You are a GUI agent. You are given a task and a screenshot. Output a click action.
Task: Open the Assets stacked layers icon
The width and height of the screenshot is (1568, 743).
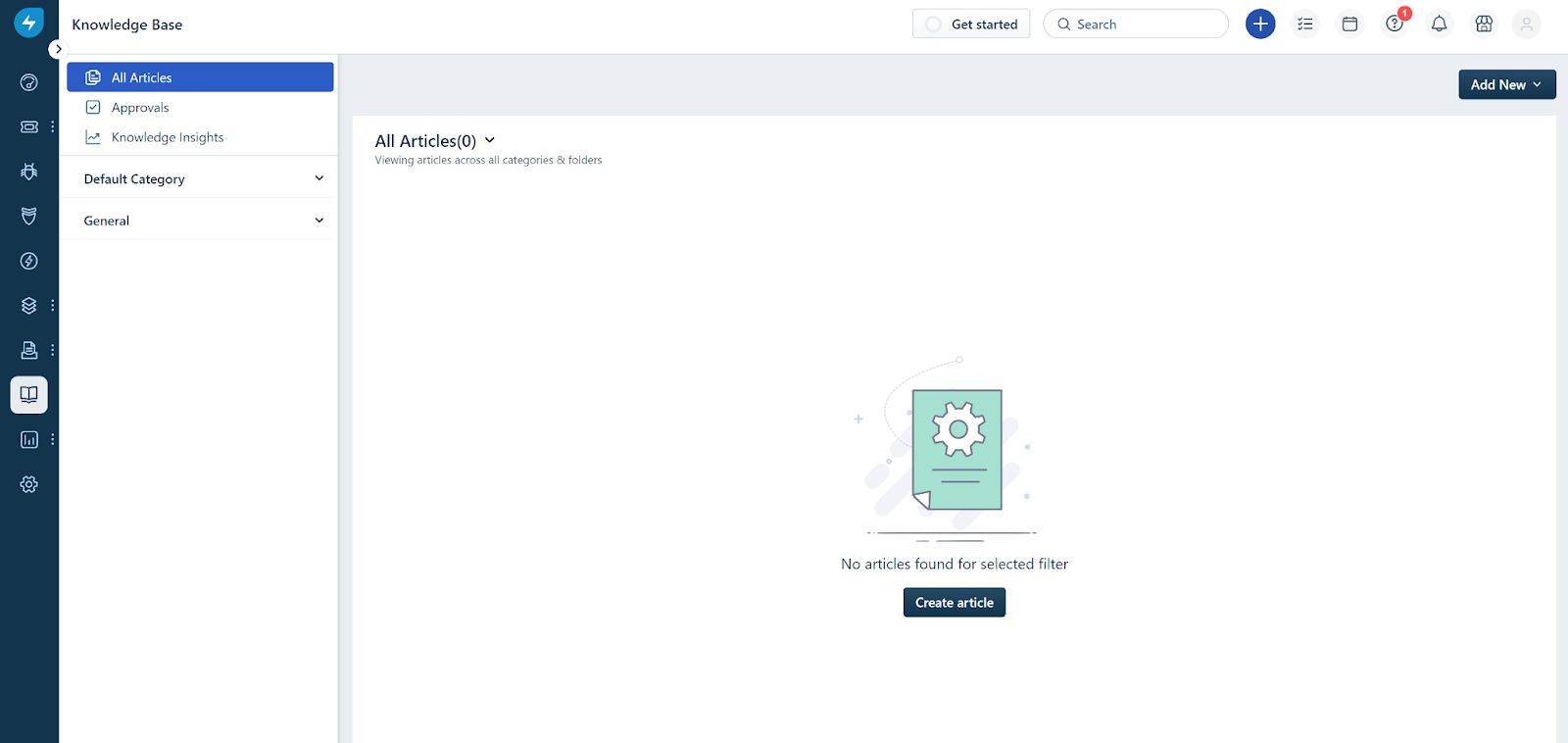coord(29,306)
